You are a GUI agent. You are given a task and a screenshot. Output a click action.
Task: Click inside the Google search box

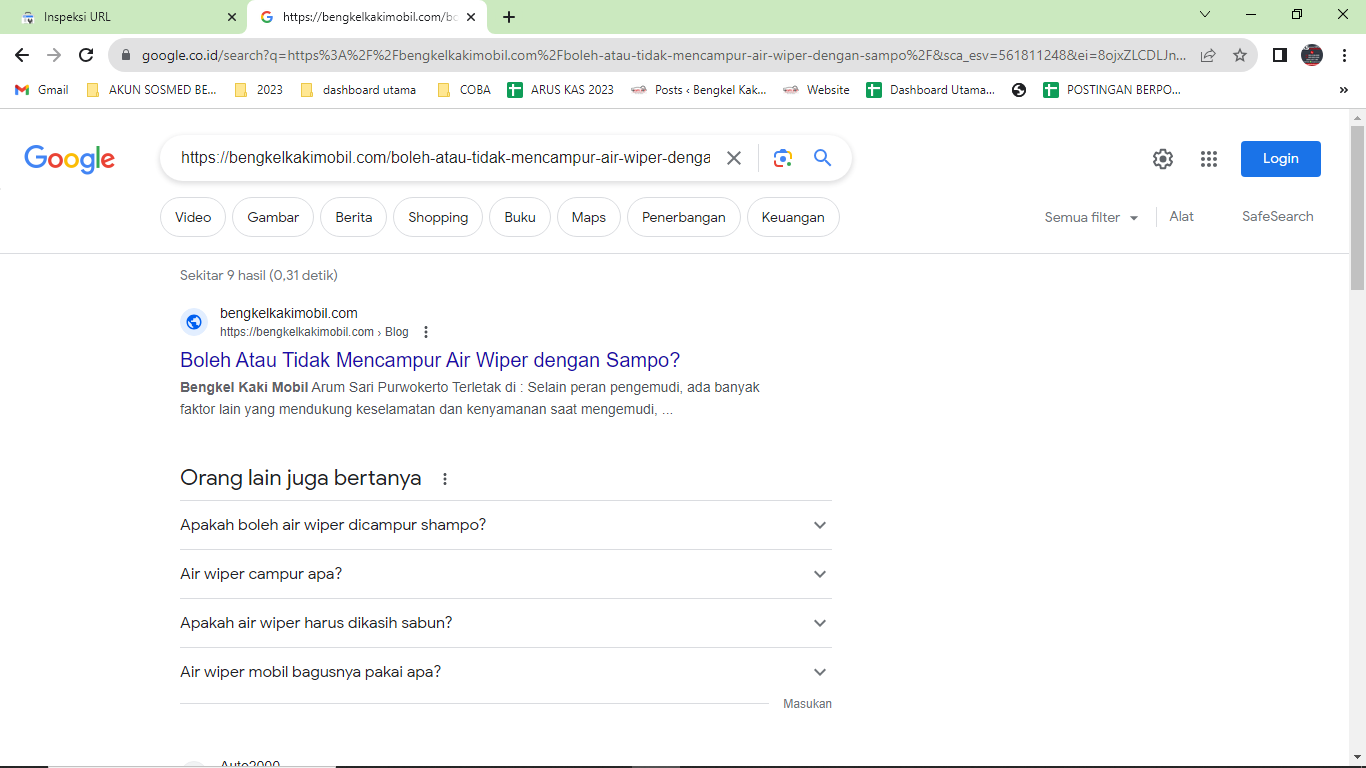(x=445, y=158)
